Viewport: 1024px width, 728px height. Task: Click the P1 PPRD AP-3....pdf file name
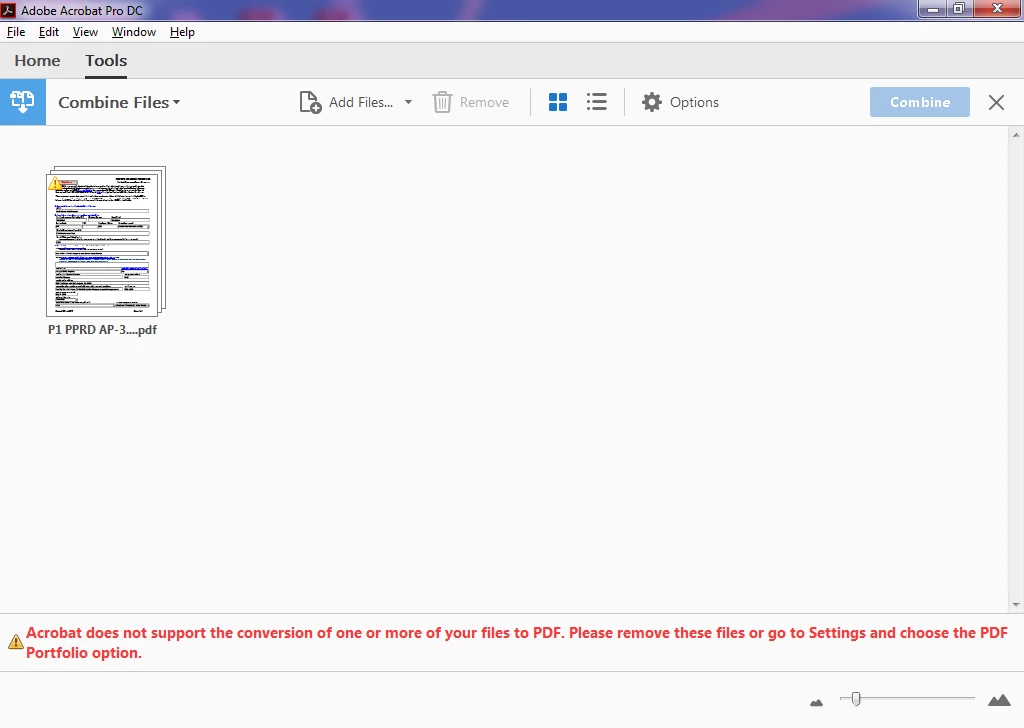[103, 330]
